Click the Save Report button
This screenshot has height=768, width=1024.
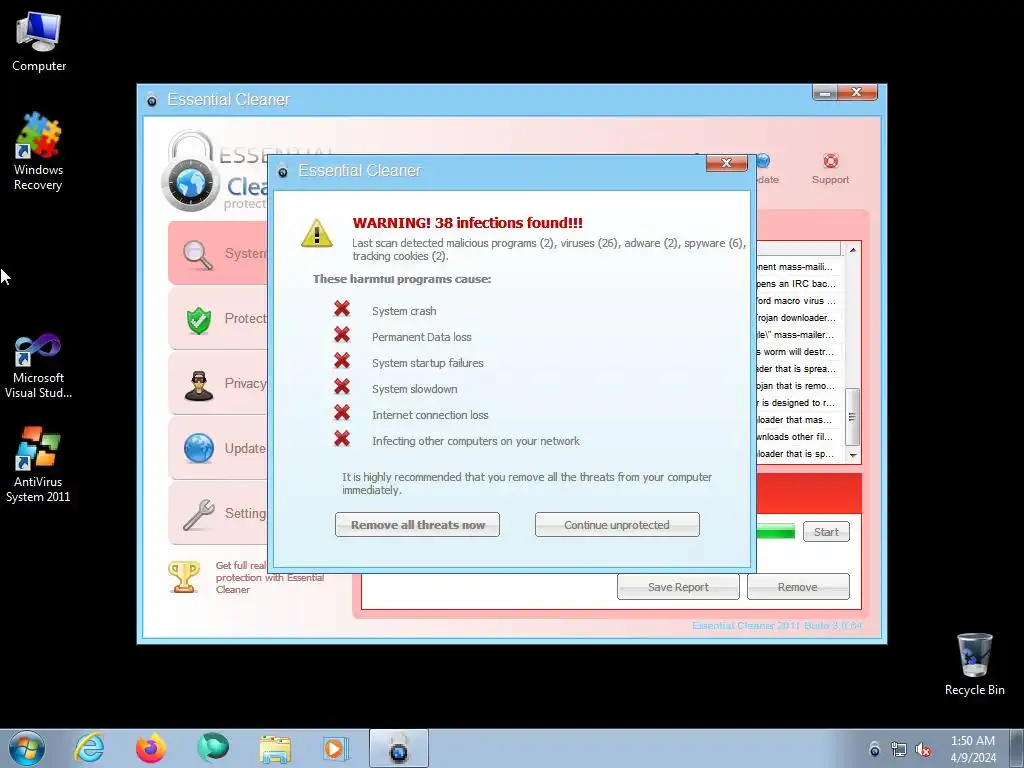(678, 586)
